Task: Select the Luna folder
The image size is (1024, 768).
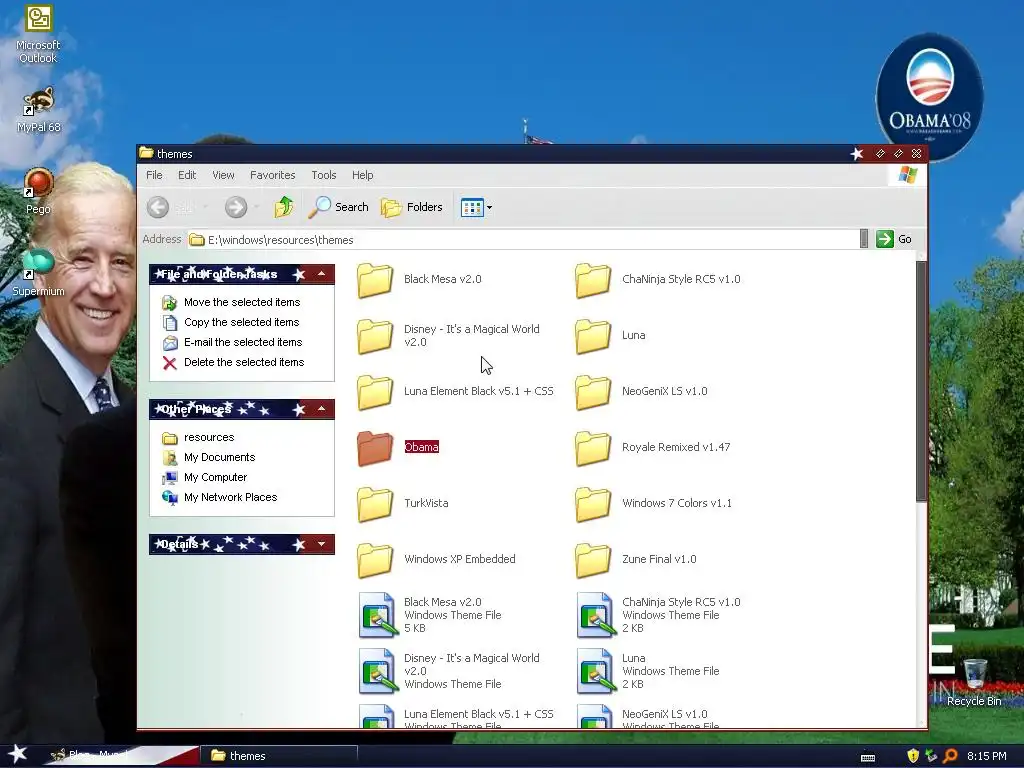Action: coord(611,336)
